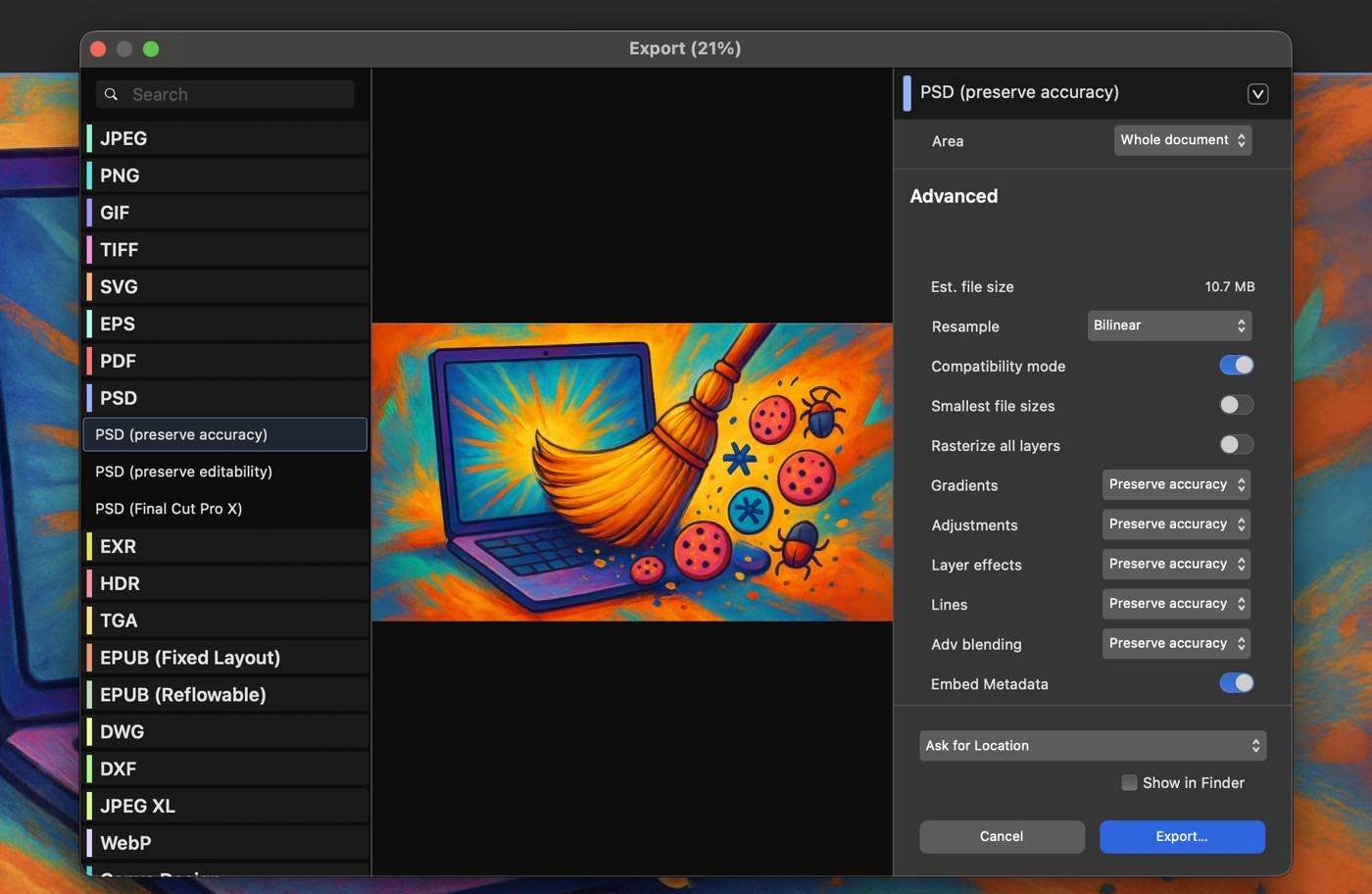
Task: Pick the WebP format
Action: click(226, 843)
